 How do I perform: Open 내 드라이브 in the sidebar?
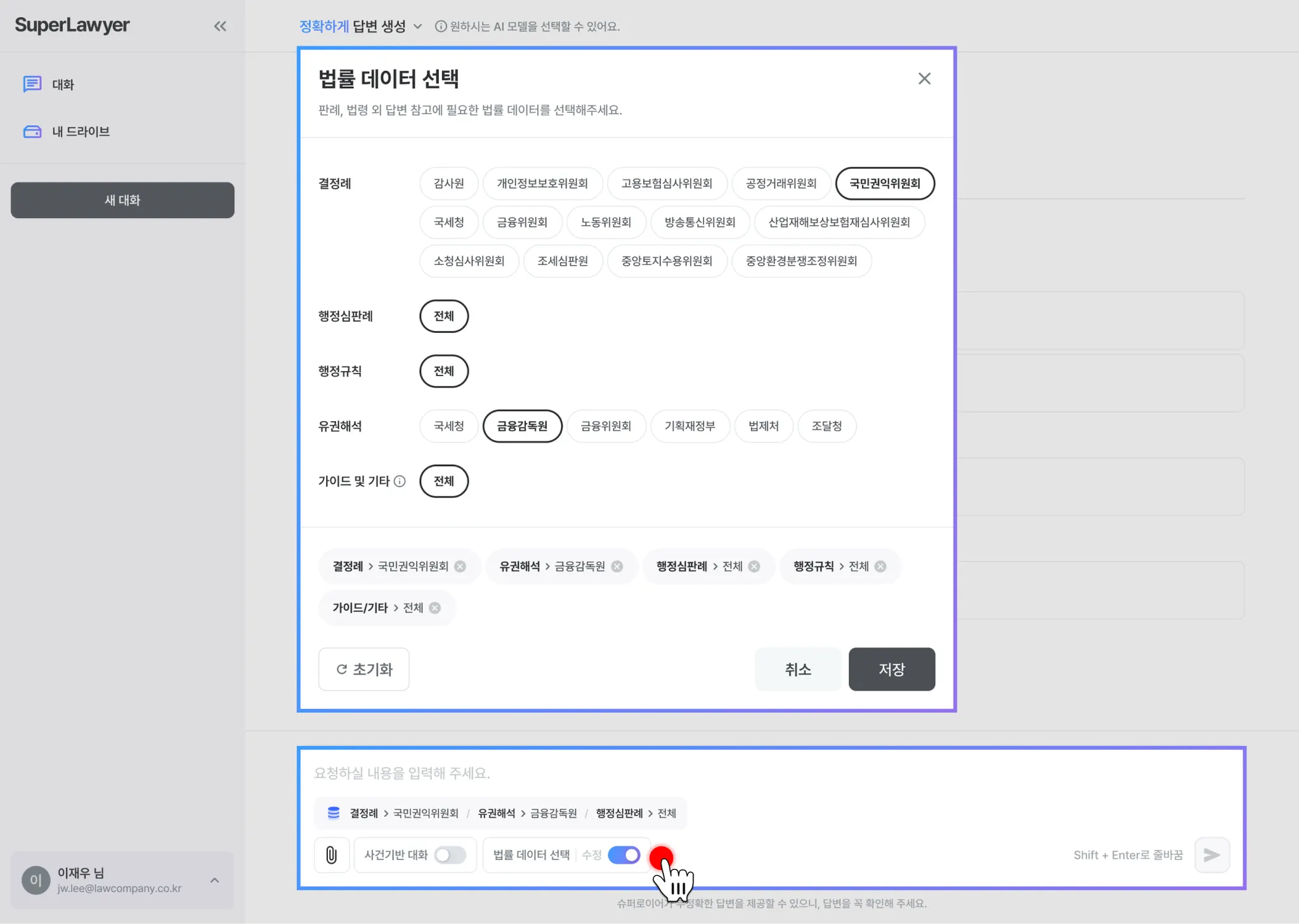pyautogui.click(x=80, y=131)
